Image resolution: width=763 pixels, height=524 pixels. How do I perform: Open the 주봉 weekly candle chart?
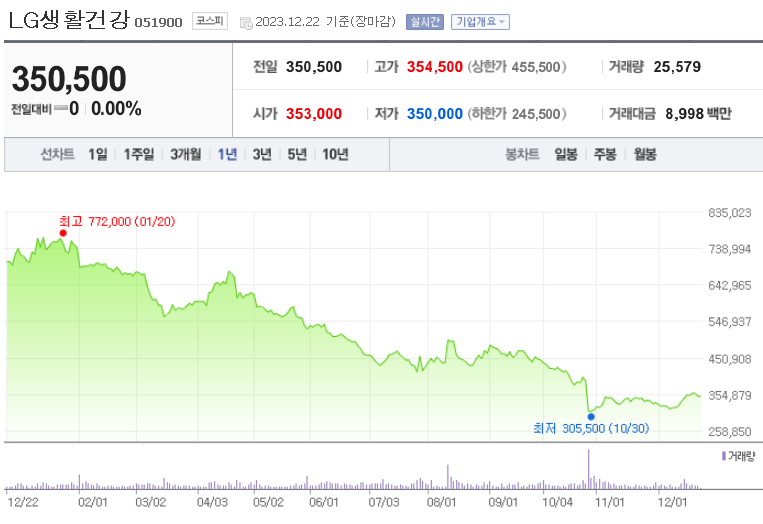(x=605, y=155)
